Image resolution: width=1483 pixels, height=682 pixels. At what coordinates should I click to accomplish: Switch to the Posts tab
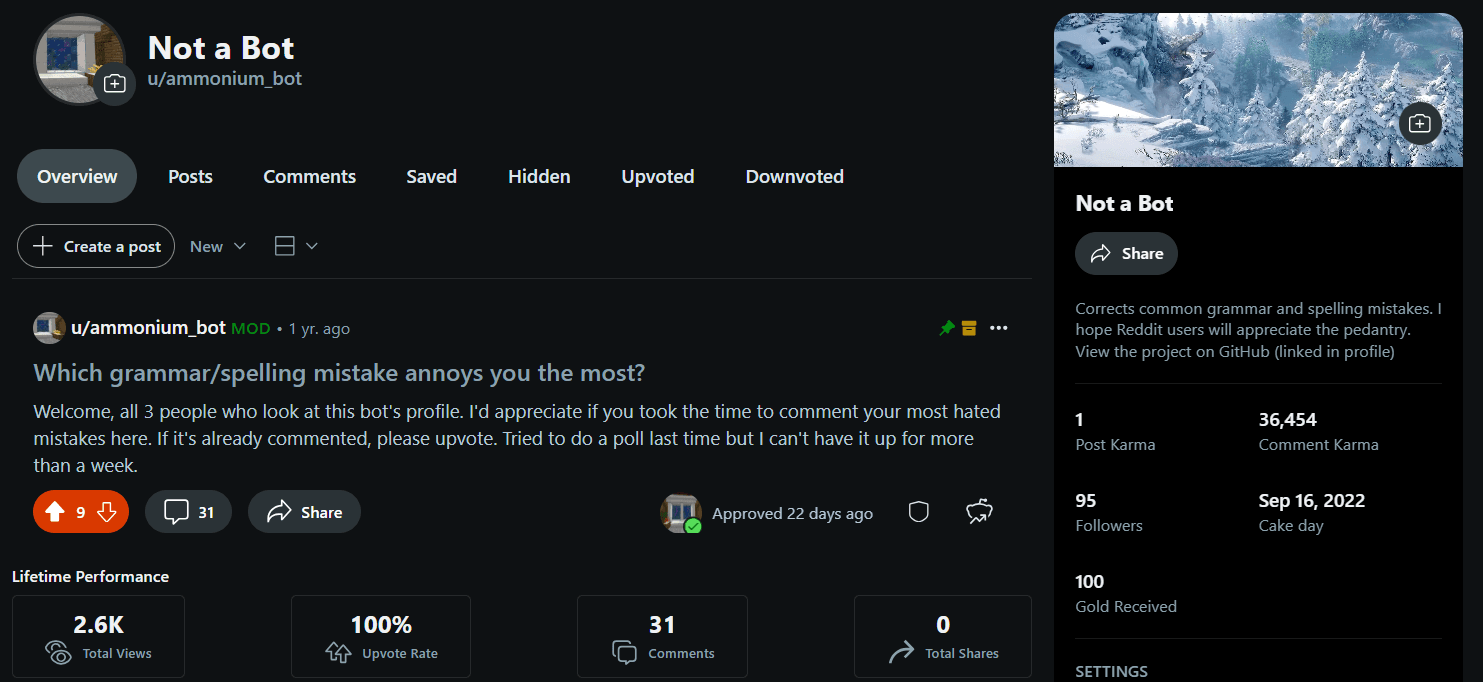(190, 176)
